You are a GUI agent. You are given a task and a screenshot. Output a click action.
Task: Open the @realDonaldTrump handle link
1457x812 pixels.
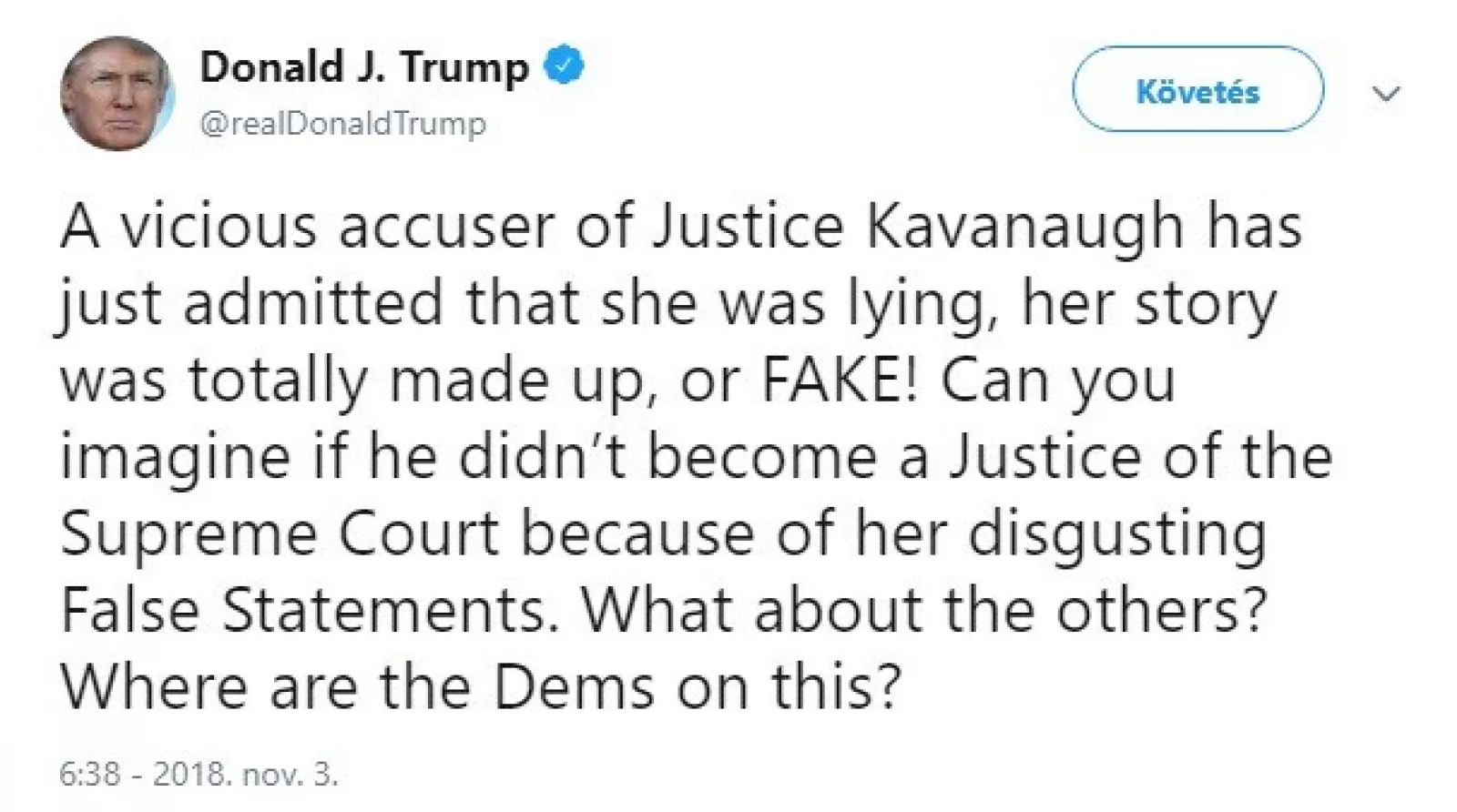(342, 123)
